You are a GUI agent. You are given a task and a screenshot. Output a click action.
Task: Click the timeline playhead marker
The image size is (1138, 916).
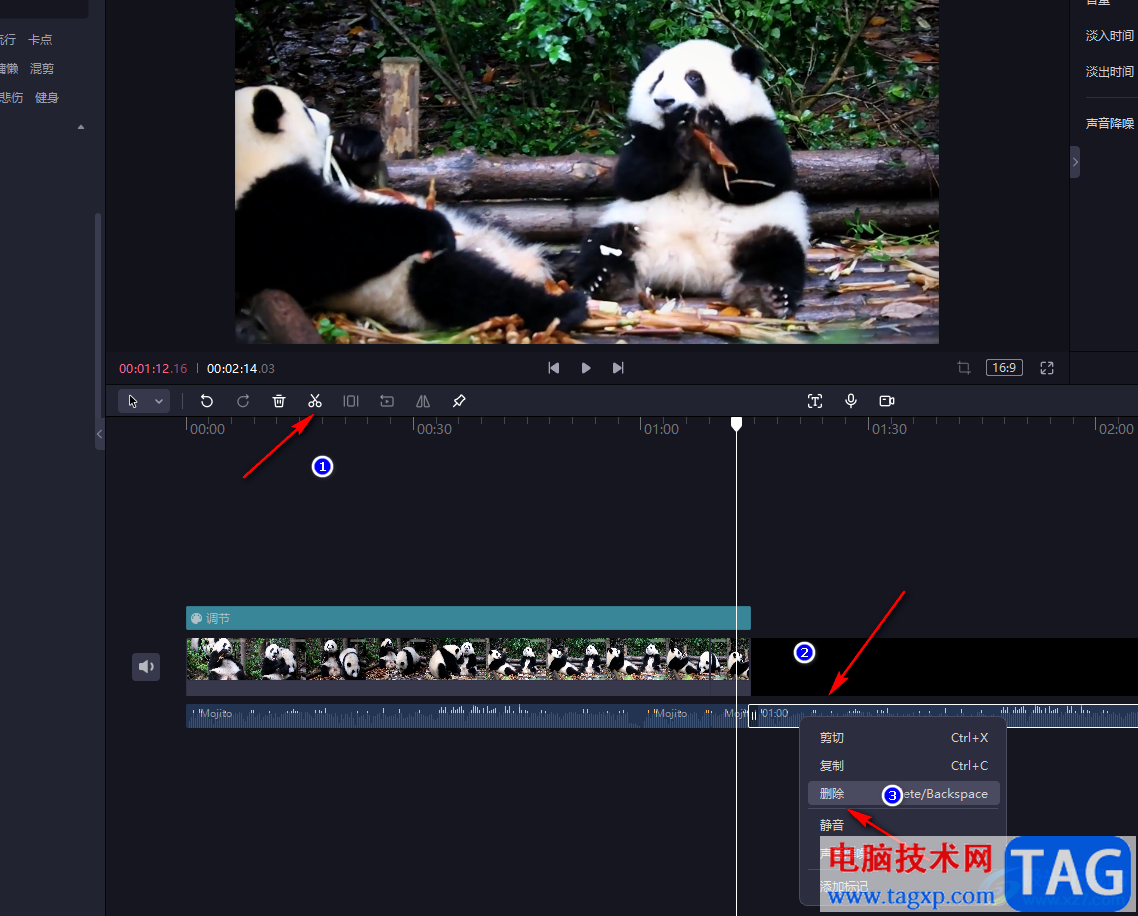736,423
